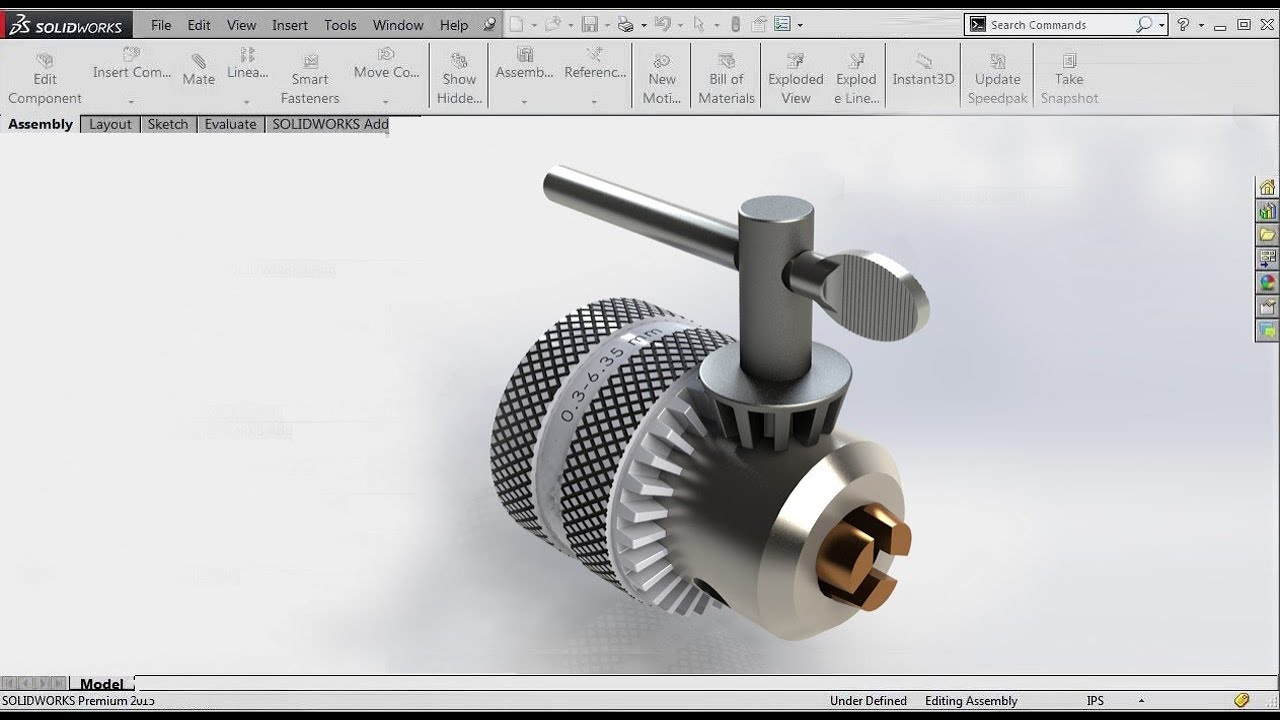Click the SOLIDWORKS logo button
This screenshot has width=1280, height=720.
click(66, 26)
